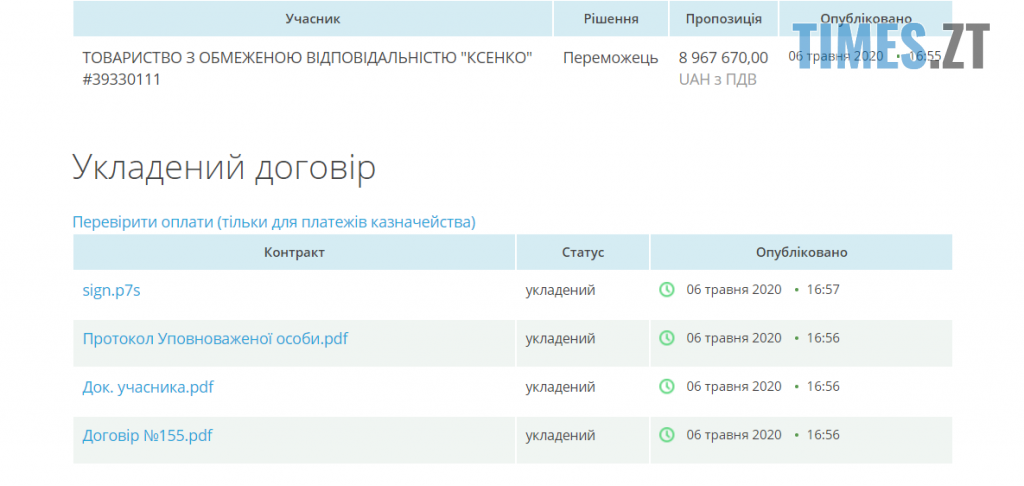Click Опубліковано header in the contract table
The image size is (1024, 486).
point(801,252)
